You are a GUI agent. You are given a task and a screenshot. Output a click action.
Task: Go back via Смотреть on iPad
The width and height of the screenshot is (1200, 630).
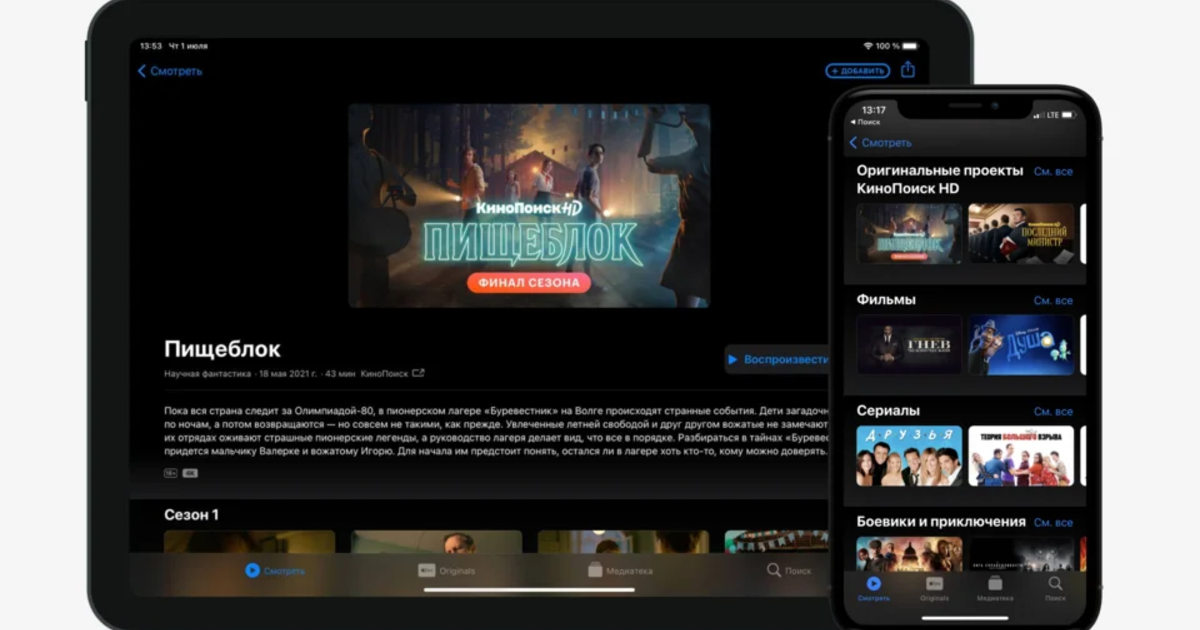[170, 71]
